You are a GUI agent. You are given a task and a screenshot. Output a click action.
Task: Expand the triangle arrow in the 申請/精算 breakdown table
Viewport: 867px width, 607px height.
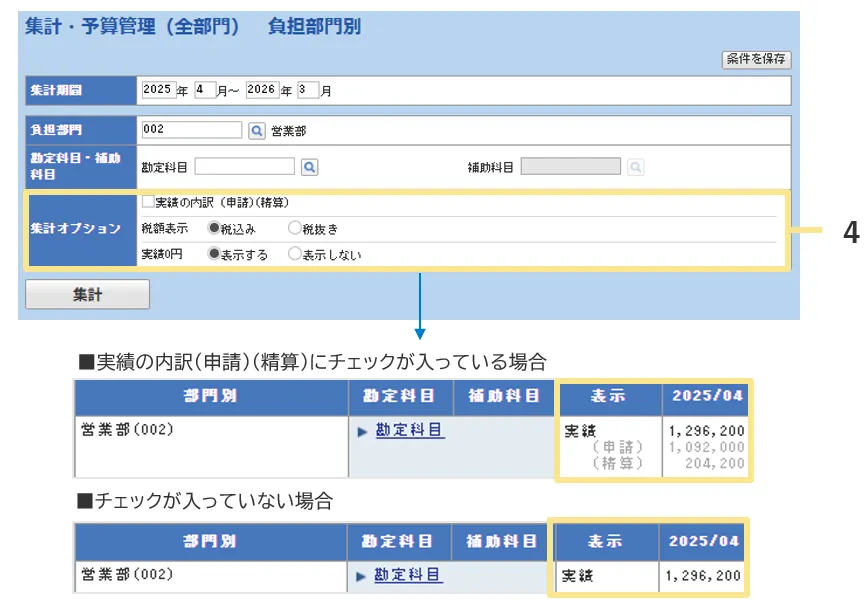362,431
